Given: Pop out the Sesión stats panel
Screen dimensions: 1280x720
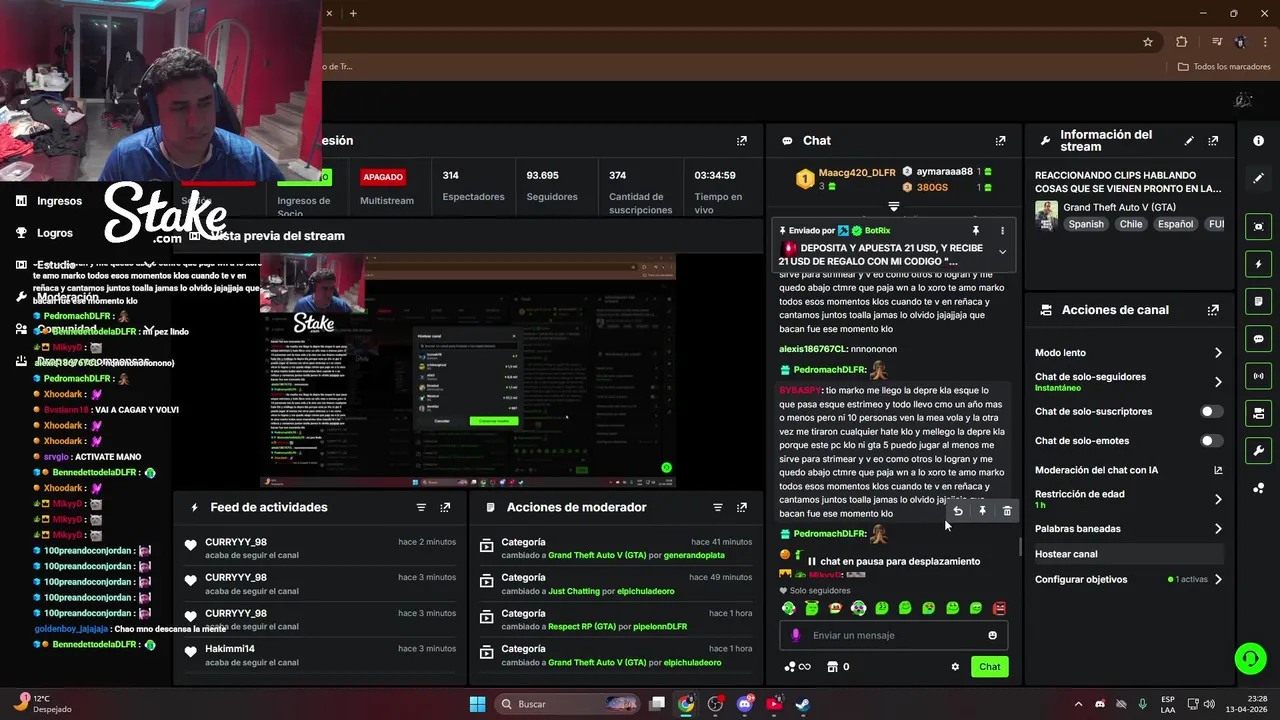Looking at the screenshot, I should click(741, 141).
